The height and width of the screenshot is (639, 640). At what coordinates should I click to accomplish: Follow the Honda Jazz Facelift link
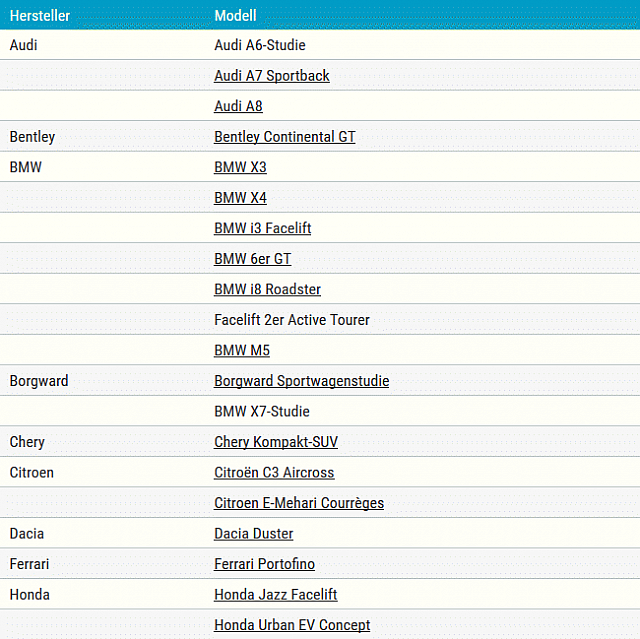coord(275,595)
